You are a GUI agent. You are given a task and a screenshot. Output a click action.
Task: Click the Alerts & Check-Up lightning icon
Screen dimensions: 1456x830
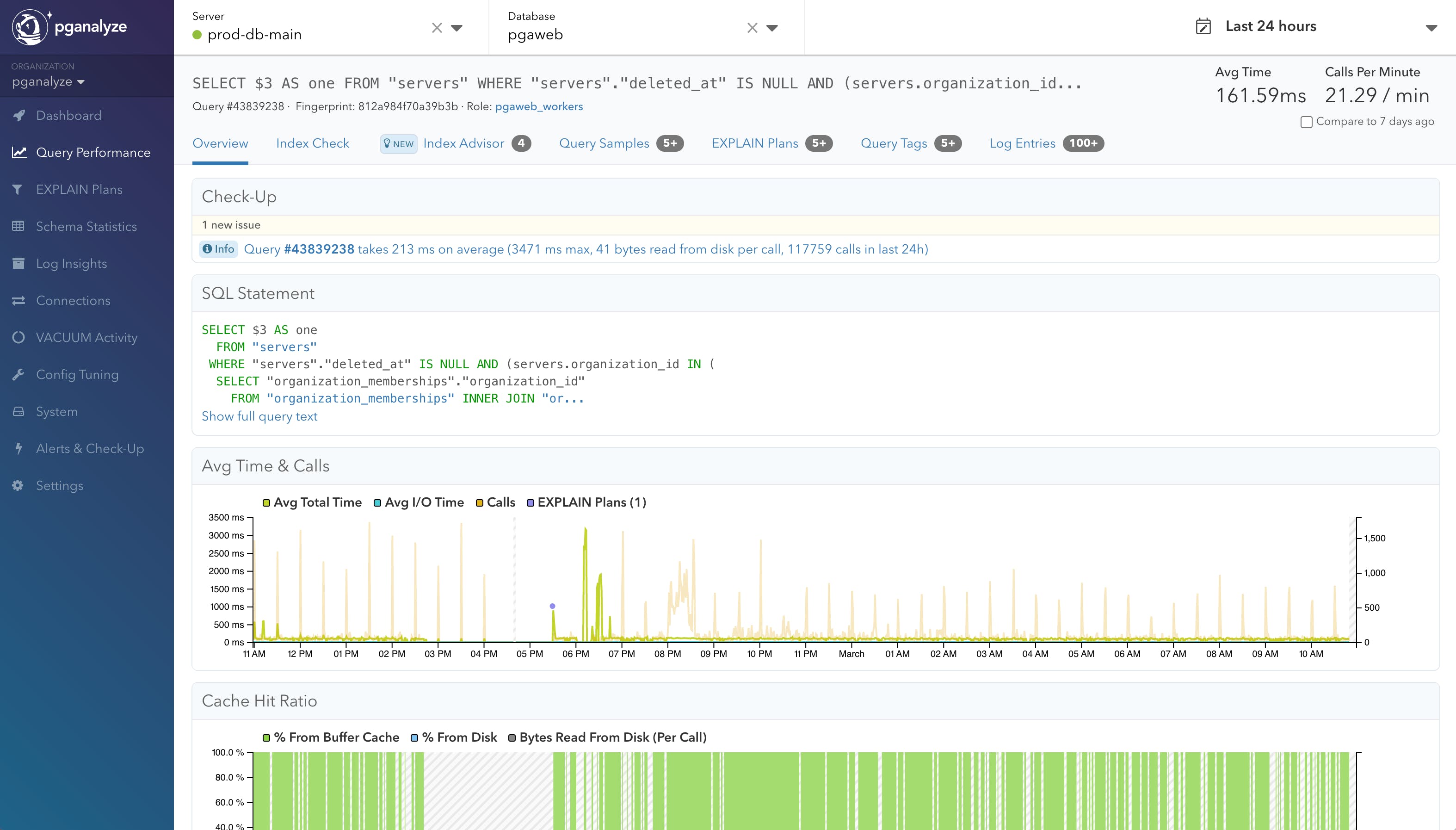[18, 449]
